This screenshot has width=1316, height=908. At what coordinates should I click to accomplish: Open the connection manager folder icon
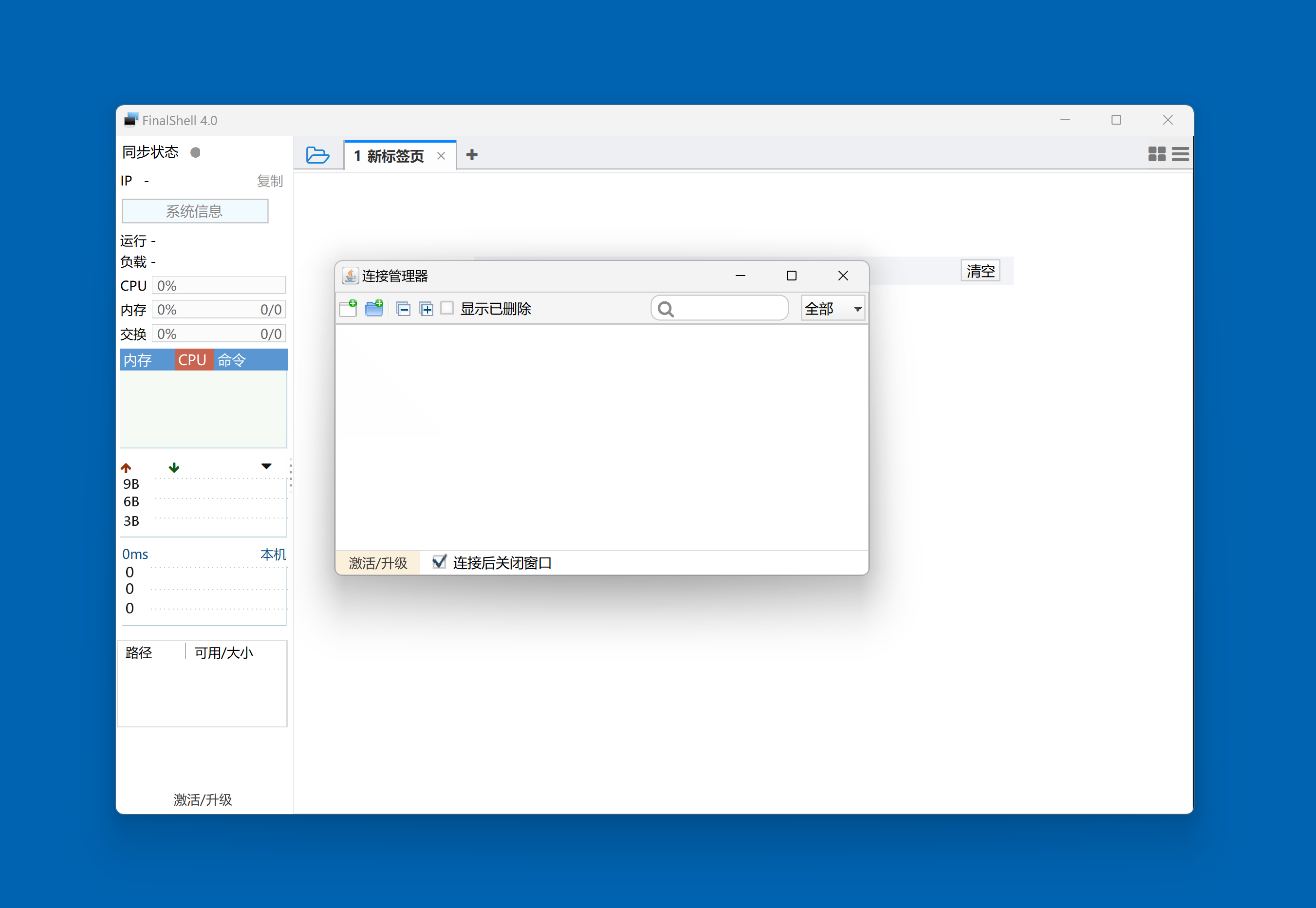pos(317,155)
